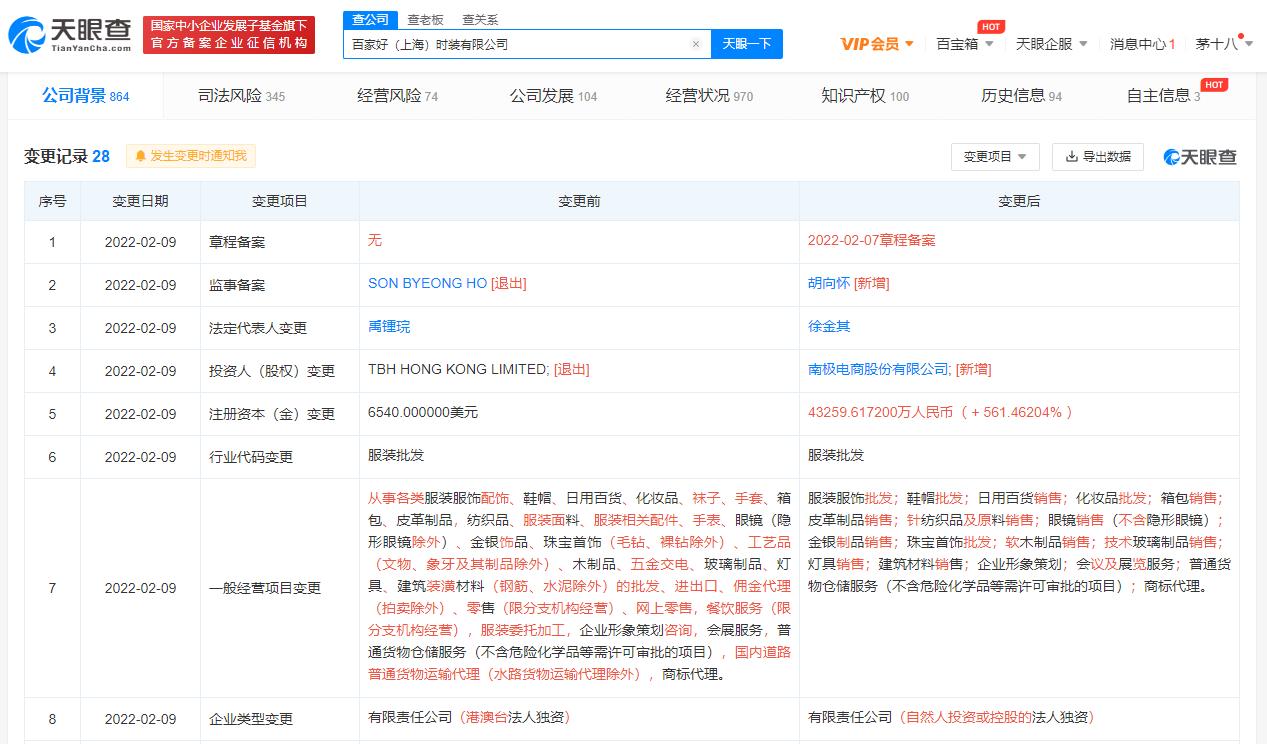Click the company name search input field
Screen dimensions: 1267x744
pyautogui.click(x=515, y=44)
